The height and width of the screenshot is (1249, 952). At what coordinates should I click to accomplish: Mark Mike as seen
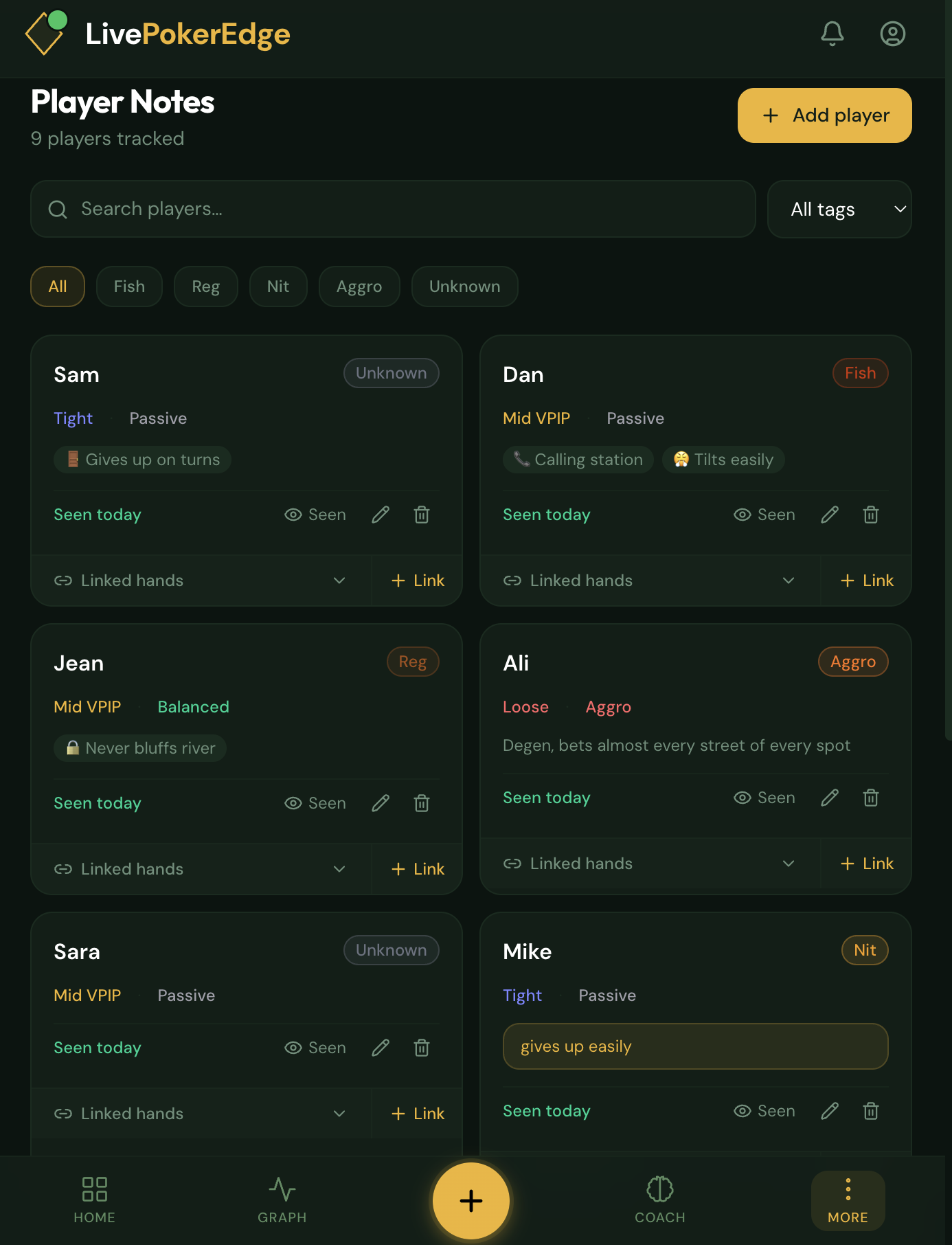(x=764, y=1111)
